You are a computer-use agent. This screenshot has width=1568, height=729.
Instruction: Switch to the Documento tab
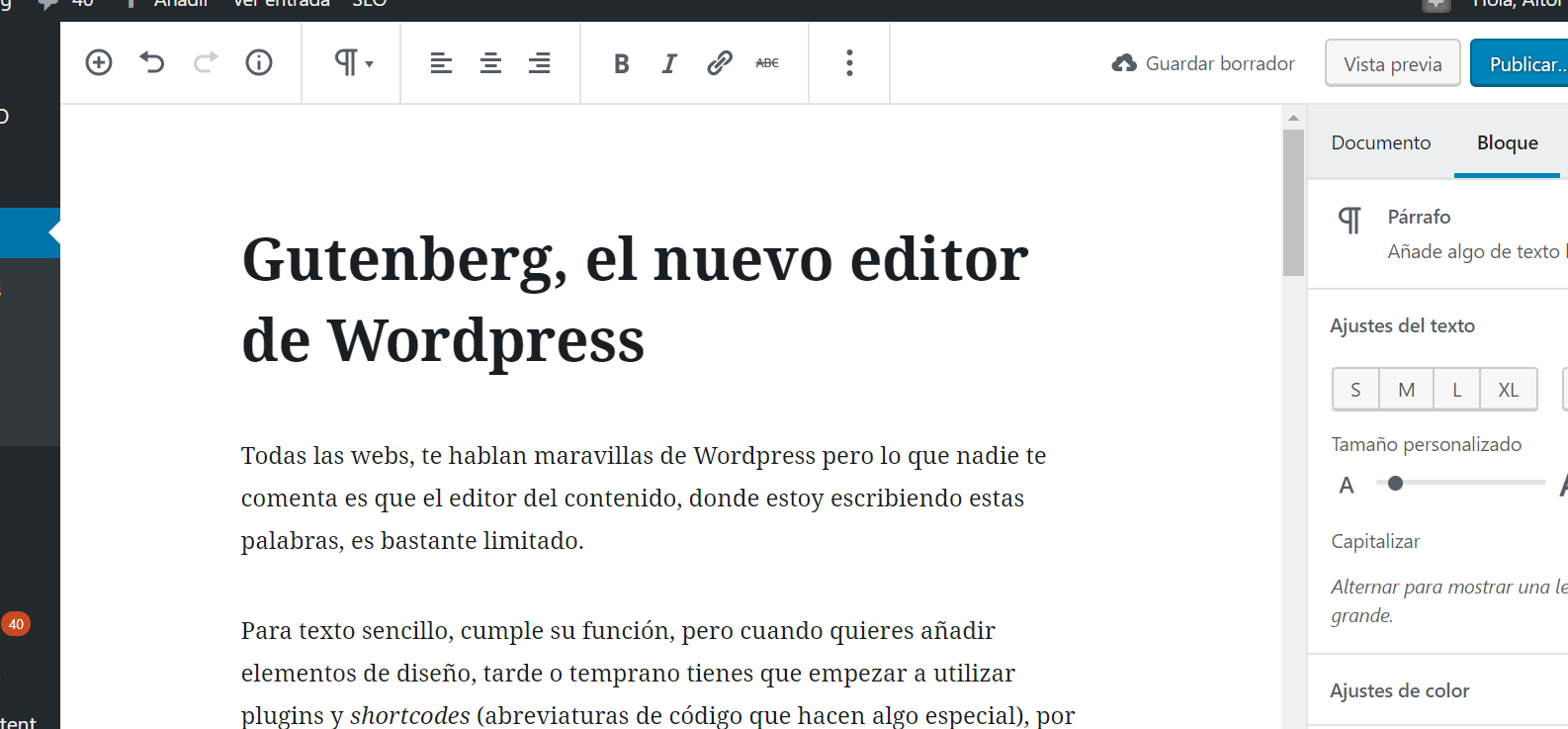point(1380,142)
